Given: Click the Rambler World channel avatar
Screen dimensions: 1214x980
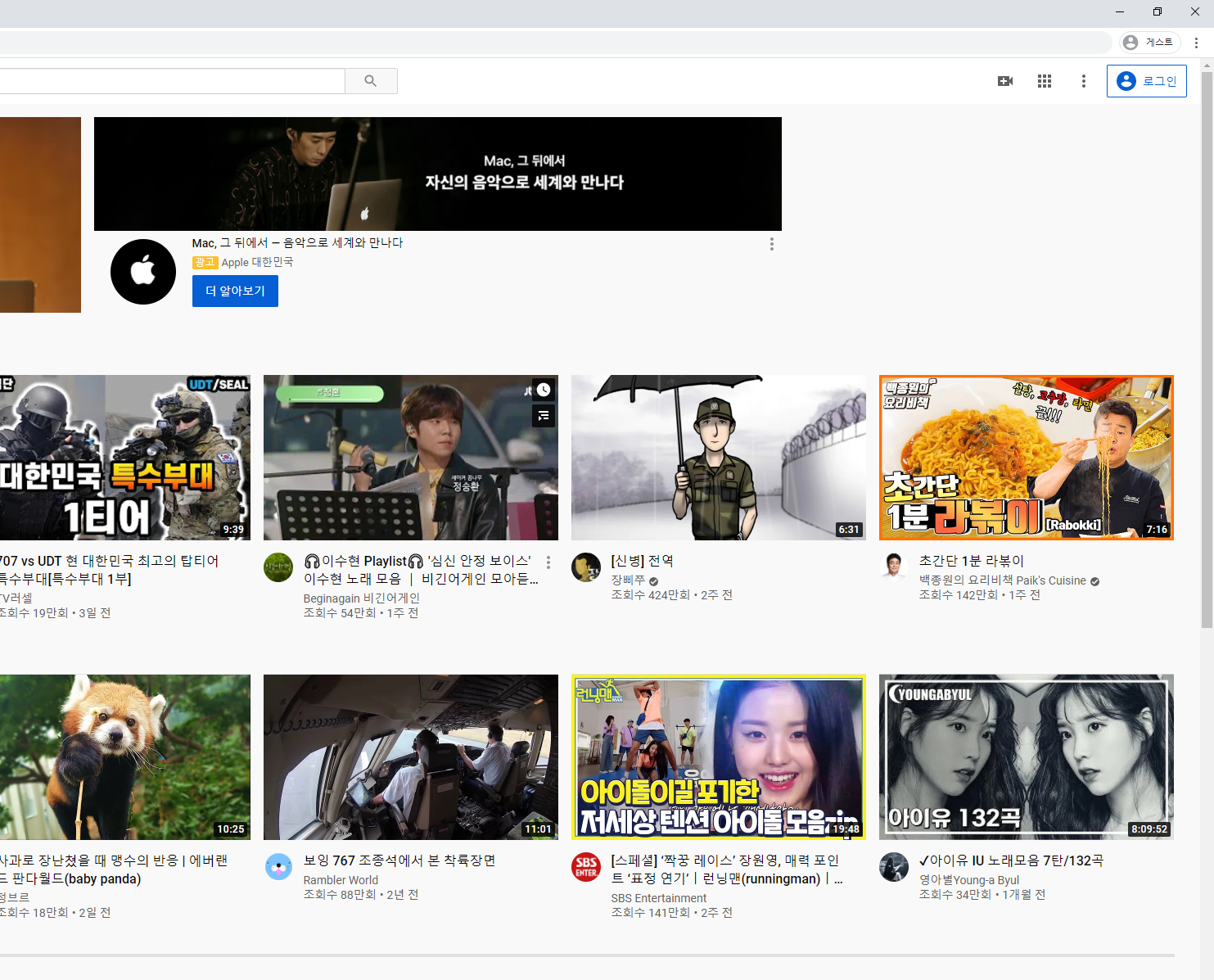Looking at the screenshot, I should click(278, 867).
